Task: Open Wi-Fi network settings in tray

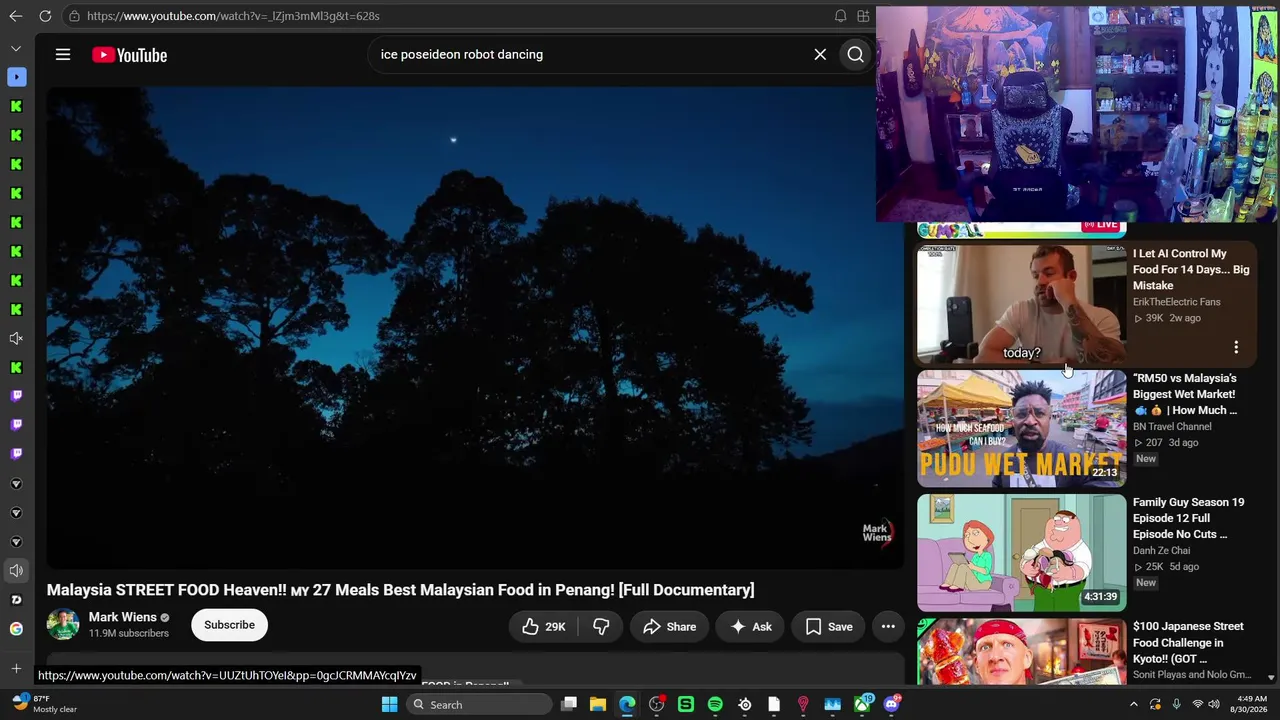Action: (x=1197, y=705)
